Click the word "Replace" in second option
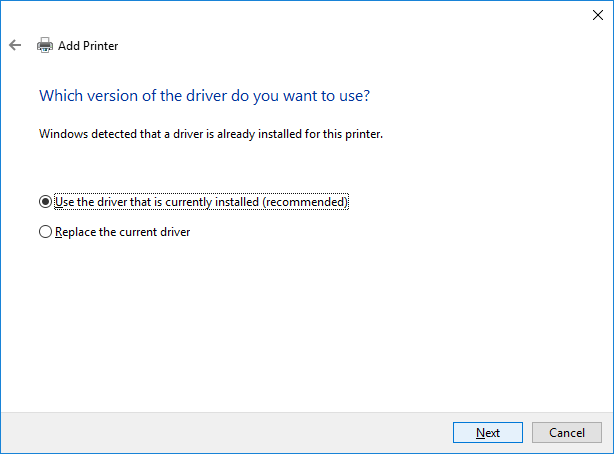614x454 pixels. pos(76,232)
